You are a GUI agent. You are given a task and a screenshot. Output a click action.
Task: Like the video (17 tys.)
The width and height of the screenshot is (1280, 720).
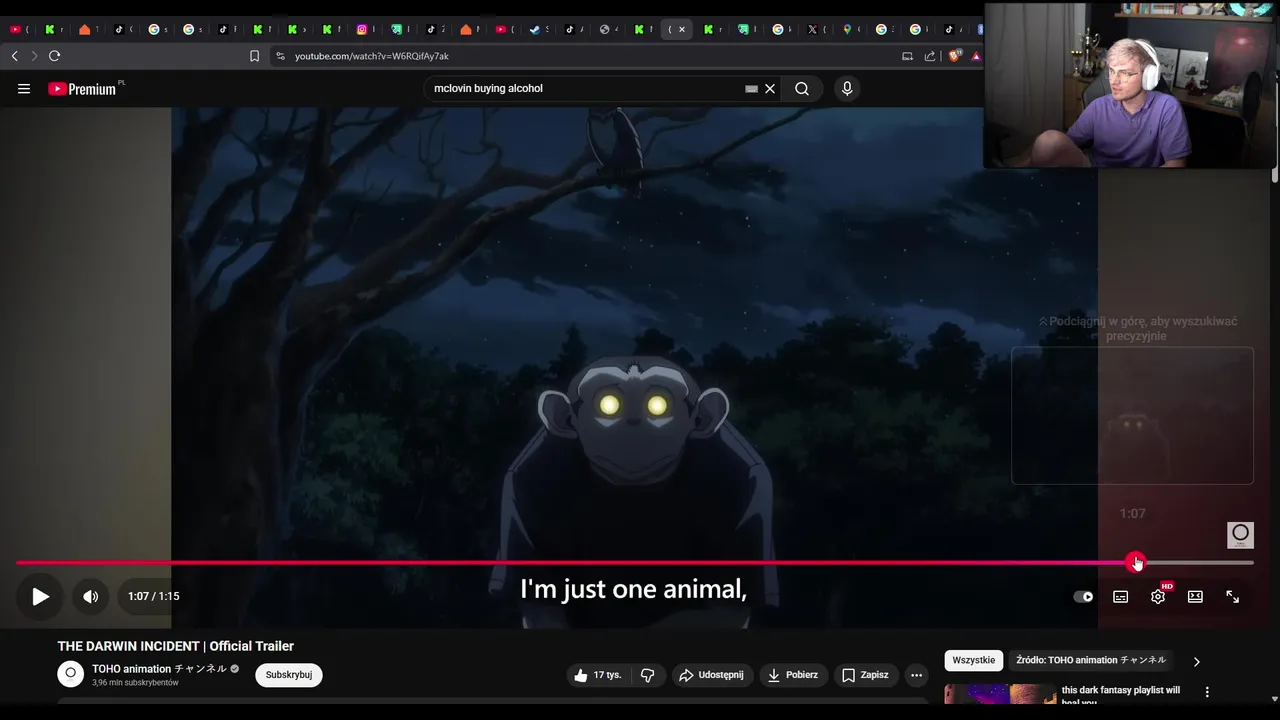click(x=598, y=675)
